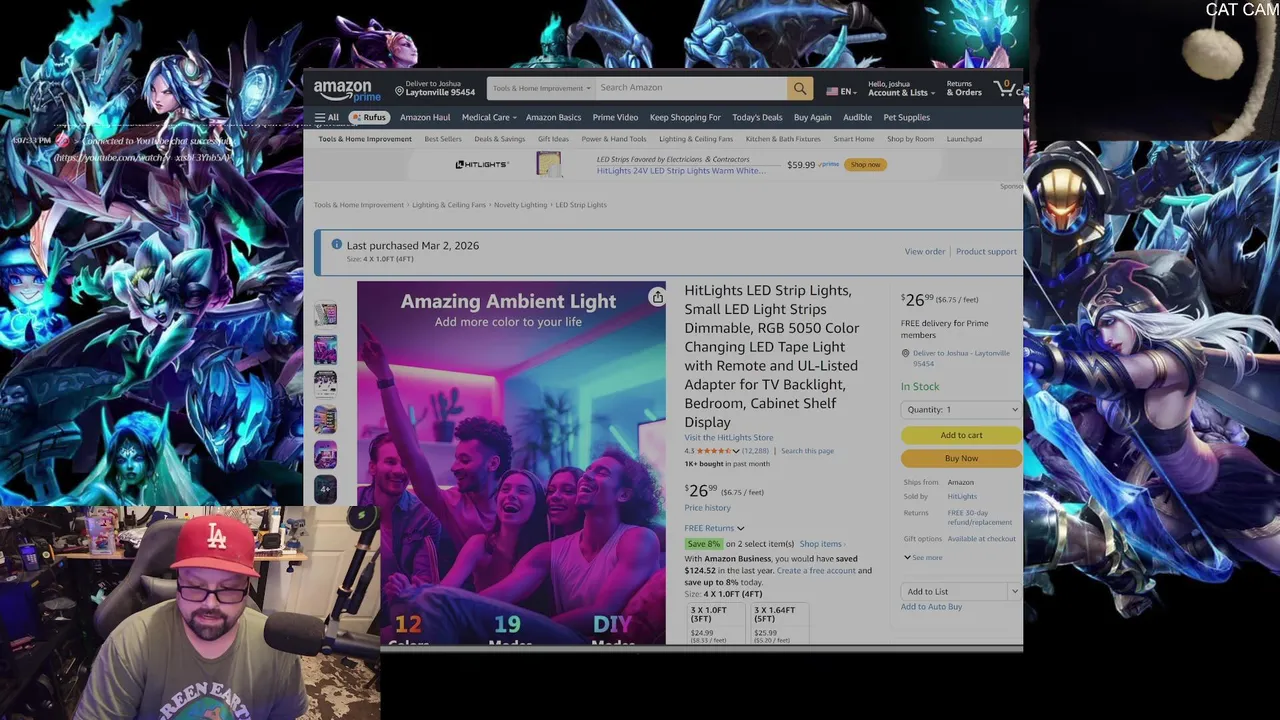Expand the Medical Care menu
This screenshot has height=720, width=1280.
(x=489, y=117)
